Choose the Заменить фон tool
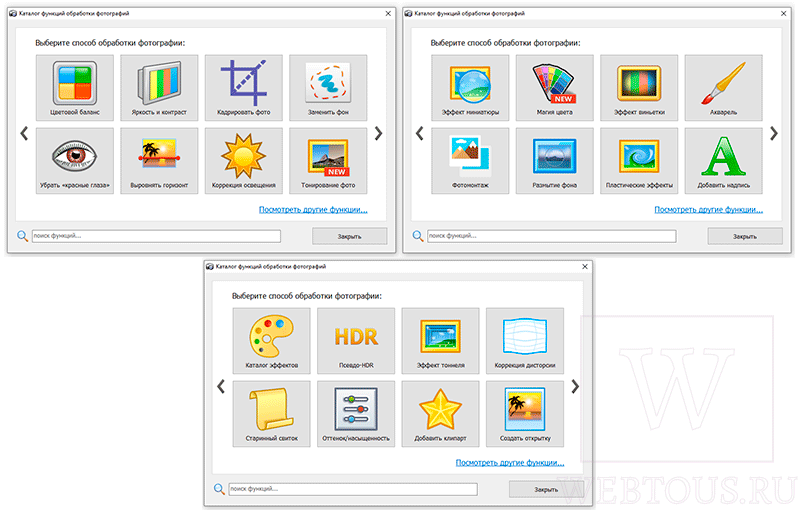 [x=328, y=88]
